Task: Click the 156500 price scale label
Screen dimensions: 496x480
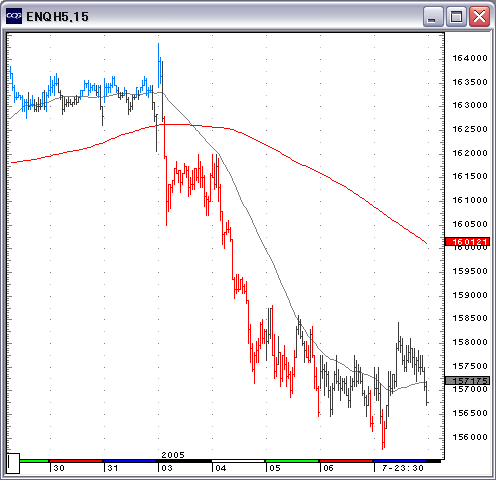Action: (470, 413)
